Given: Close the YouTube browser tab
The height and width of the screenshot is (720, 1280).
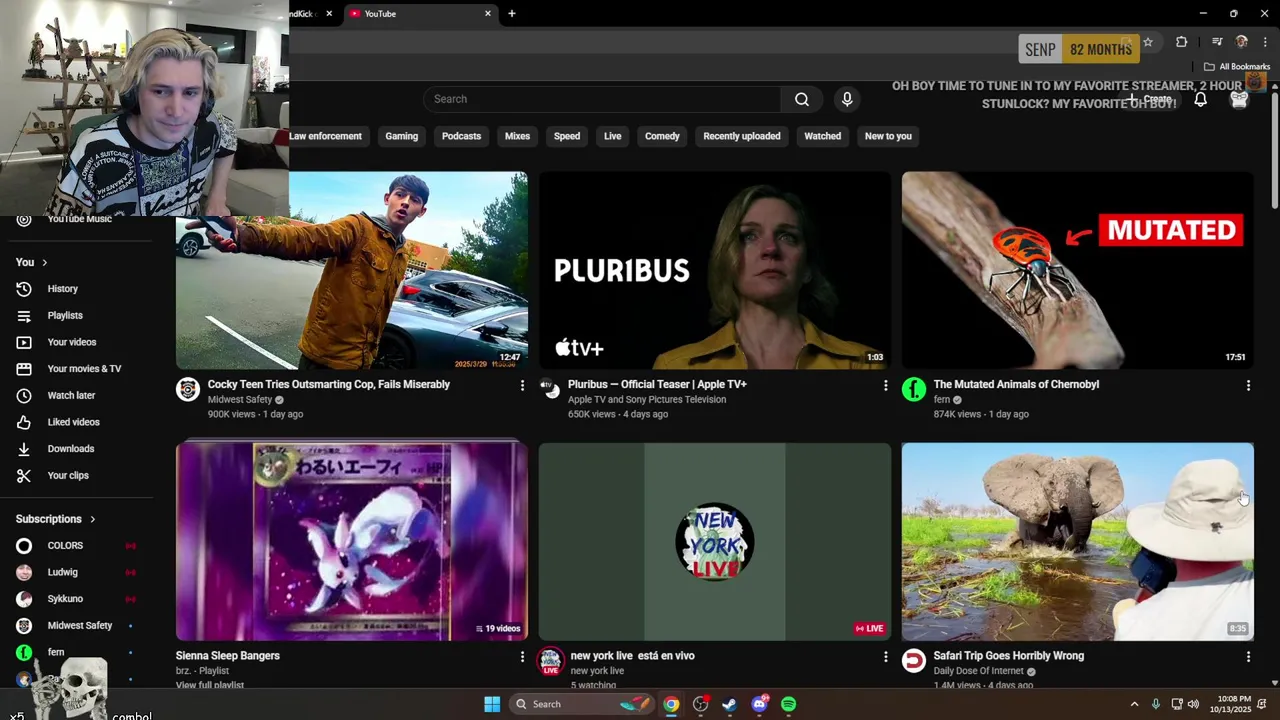Looking at the screenshot, I should click(488, 14).
